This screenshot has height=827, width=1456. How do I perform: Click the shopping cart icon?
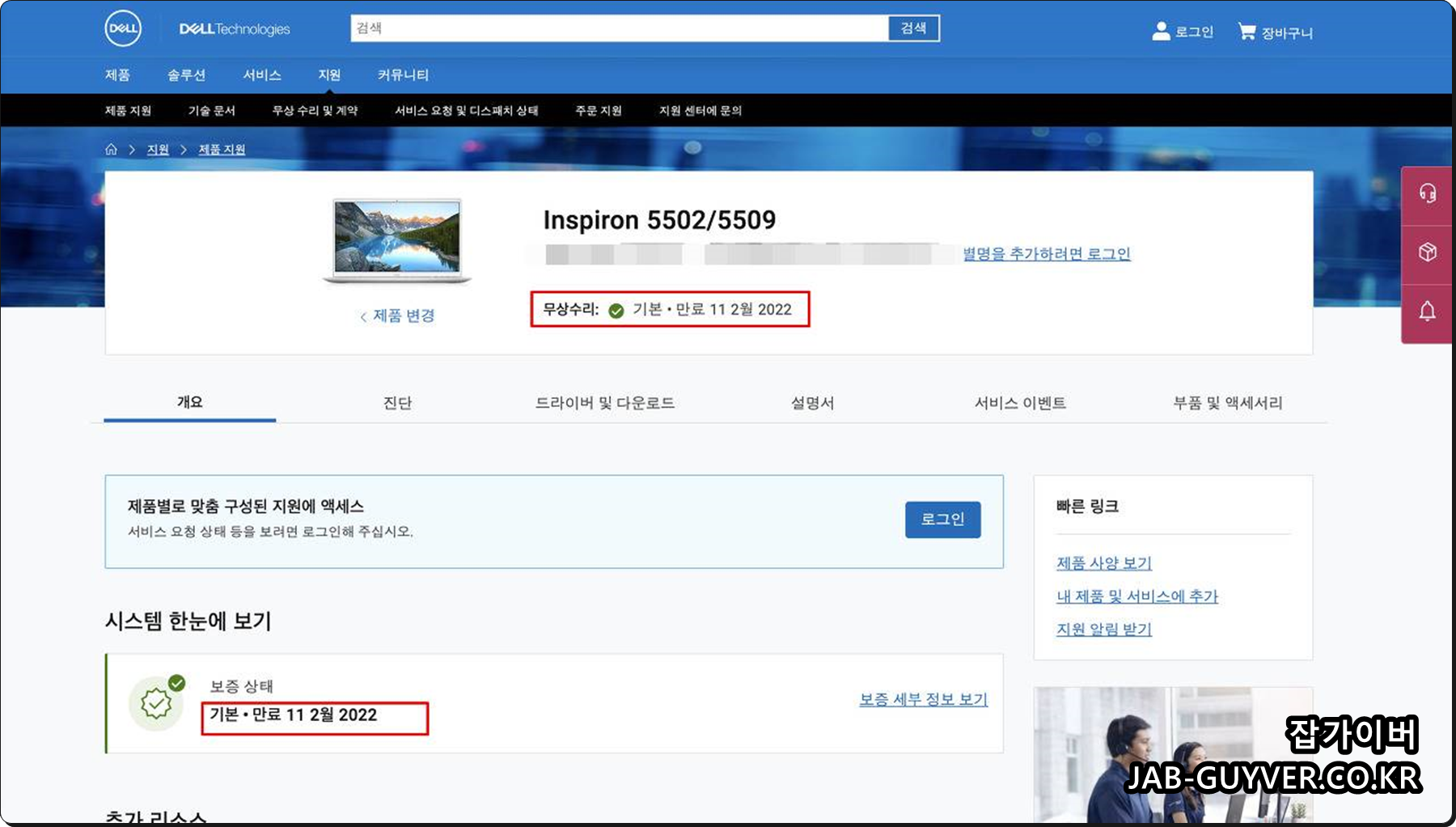click(x=1247, y=32)
